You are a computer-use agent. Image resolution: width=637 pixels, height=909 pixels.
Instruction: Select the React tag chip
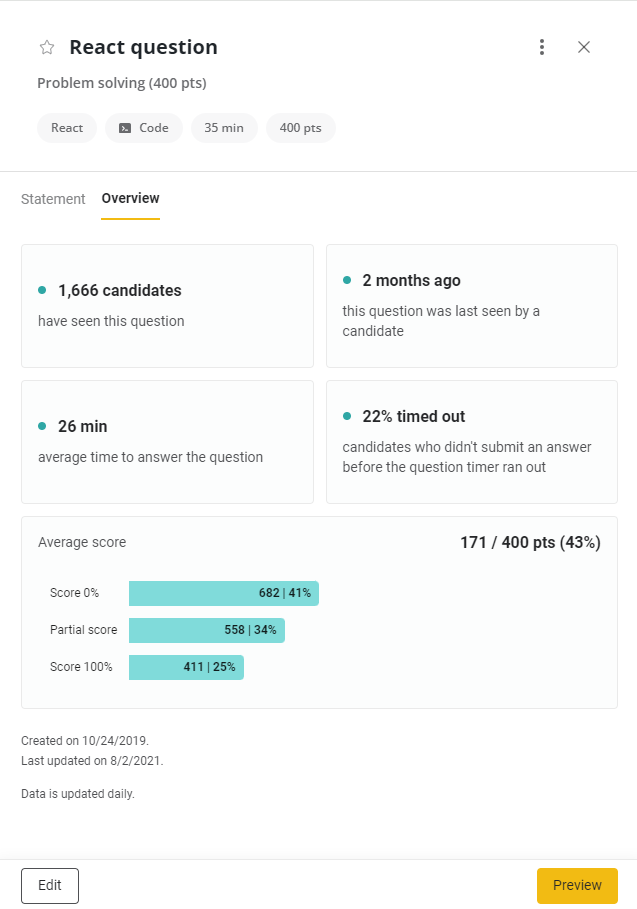point(67,128)
